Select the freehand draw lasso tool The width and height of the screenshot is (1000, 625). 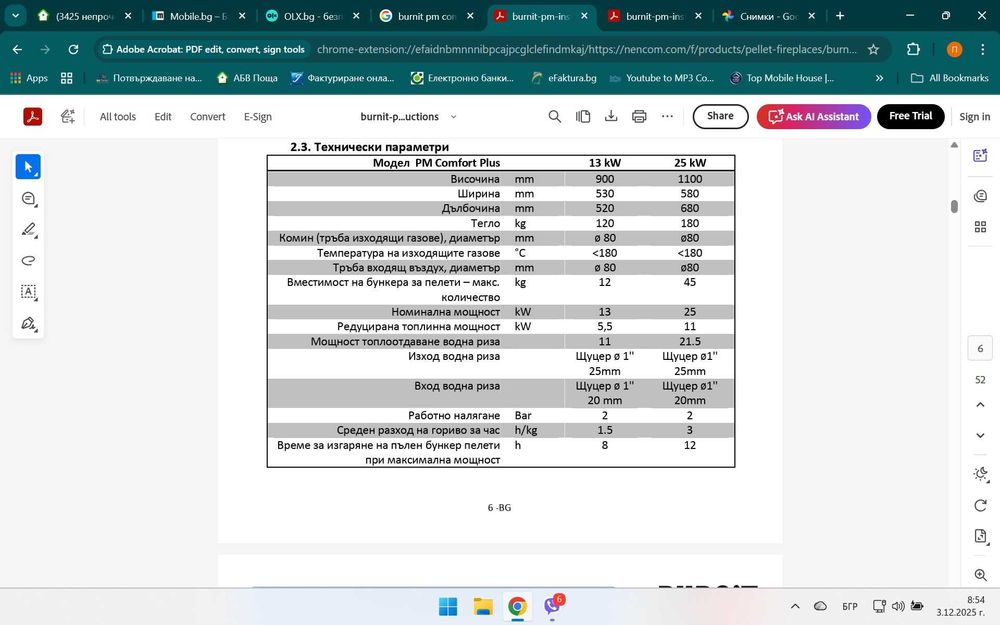(28, 260)
